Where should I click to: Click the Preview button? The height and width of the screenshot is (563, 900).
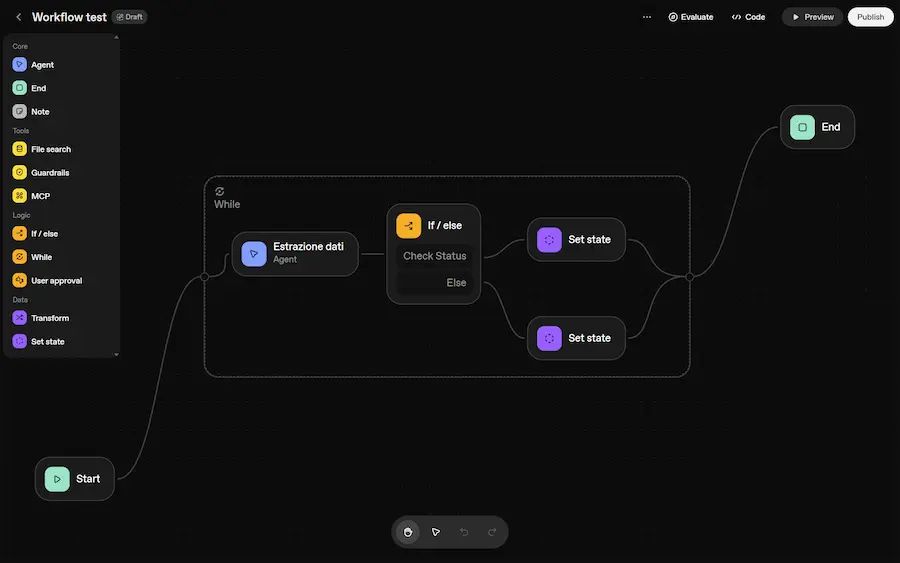(812, 17)
